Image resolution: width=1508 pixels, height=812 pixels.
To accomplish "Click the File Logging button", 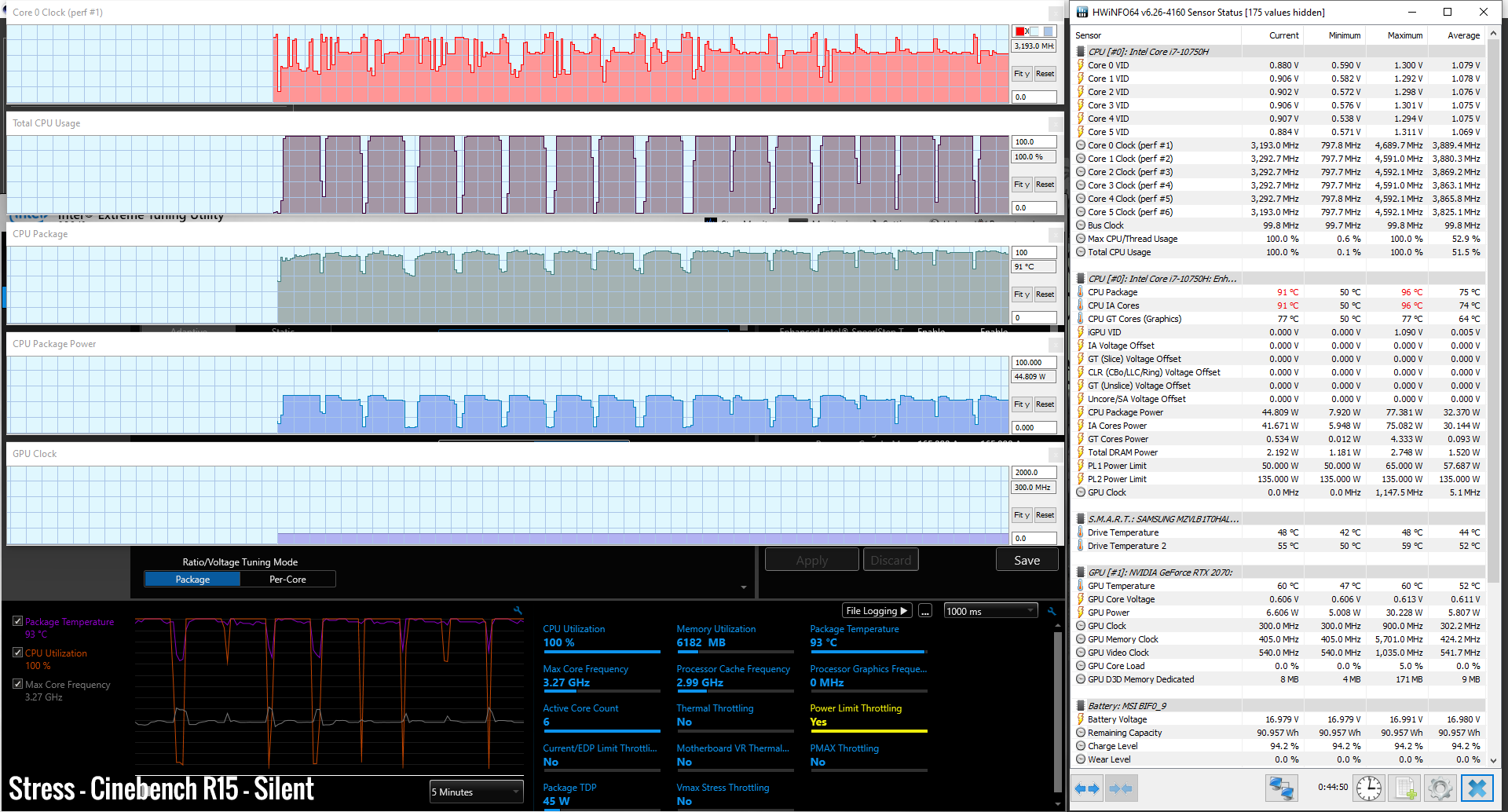I will coord(877,611).
